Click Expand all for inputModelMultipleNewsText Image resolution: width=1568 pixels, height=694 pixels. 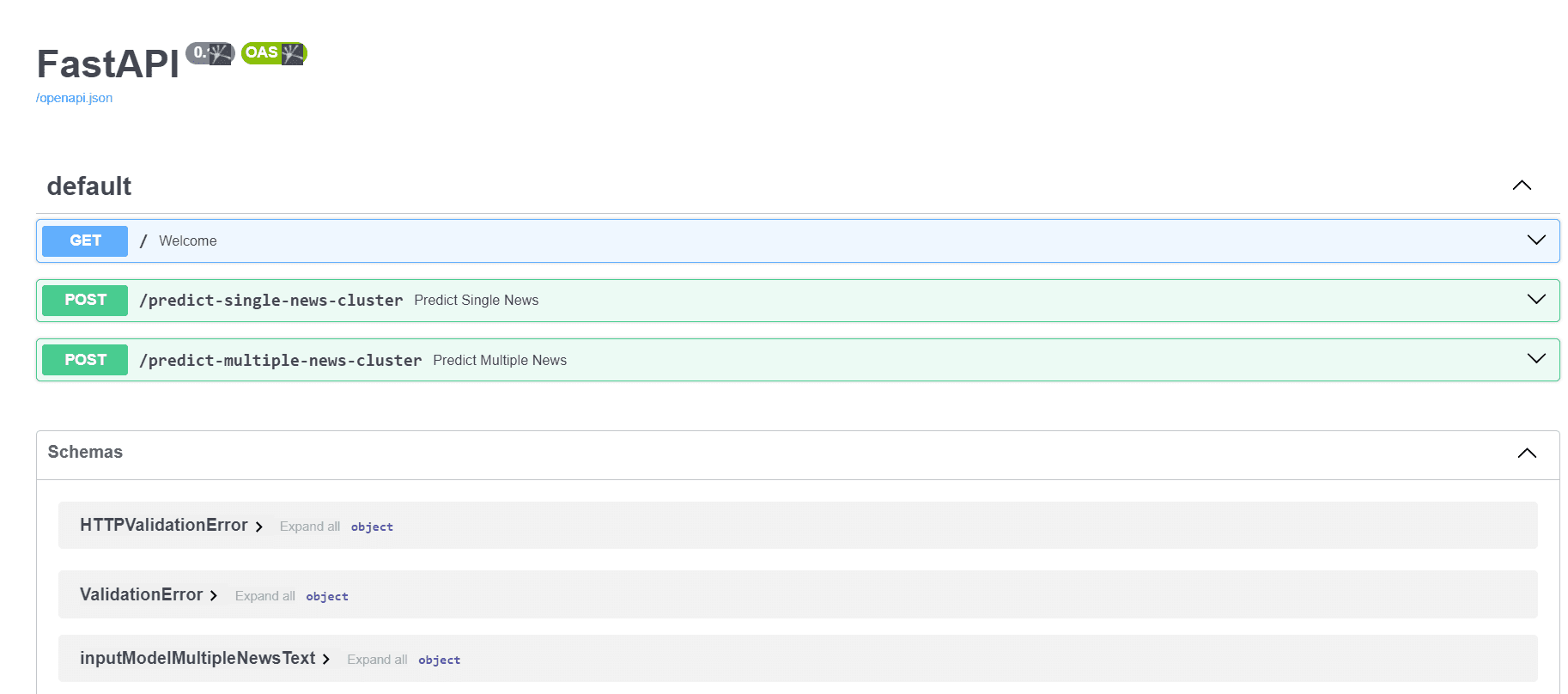coord(377,660)
